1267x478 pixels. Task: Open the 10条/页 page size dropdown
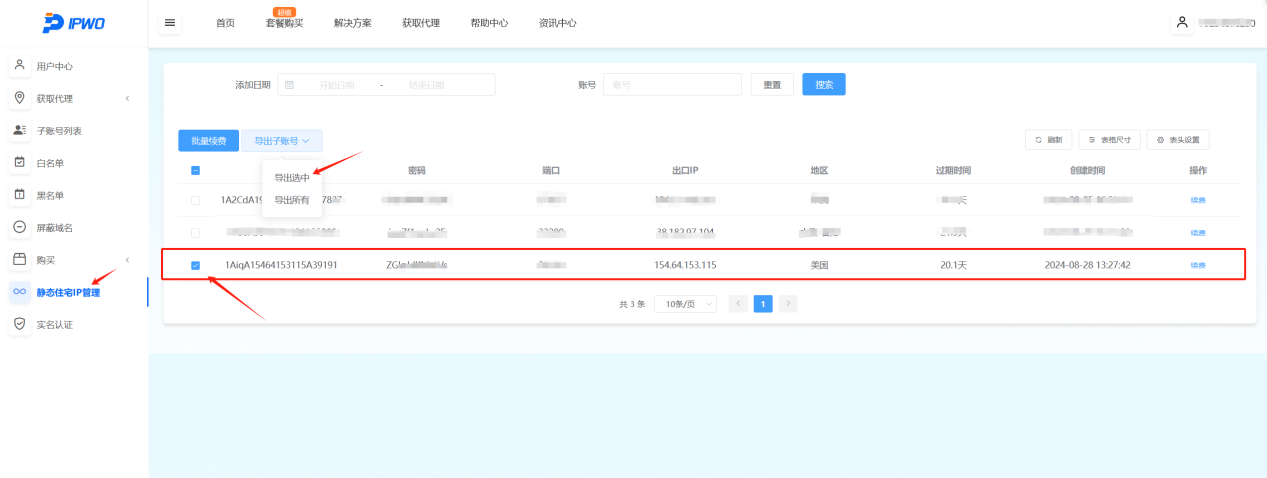(x=685, y=304)
